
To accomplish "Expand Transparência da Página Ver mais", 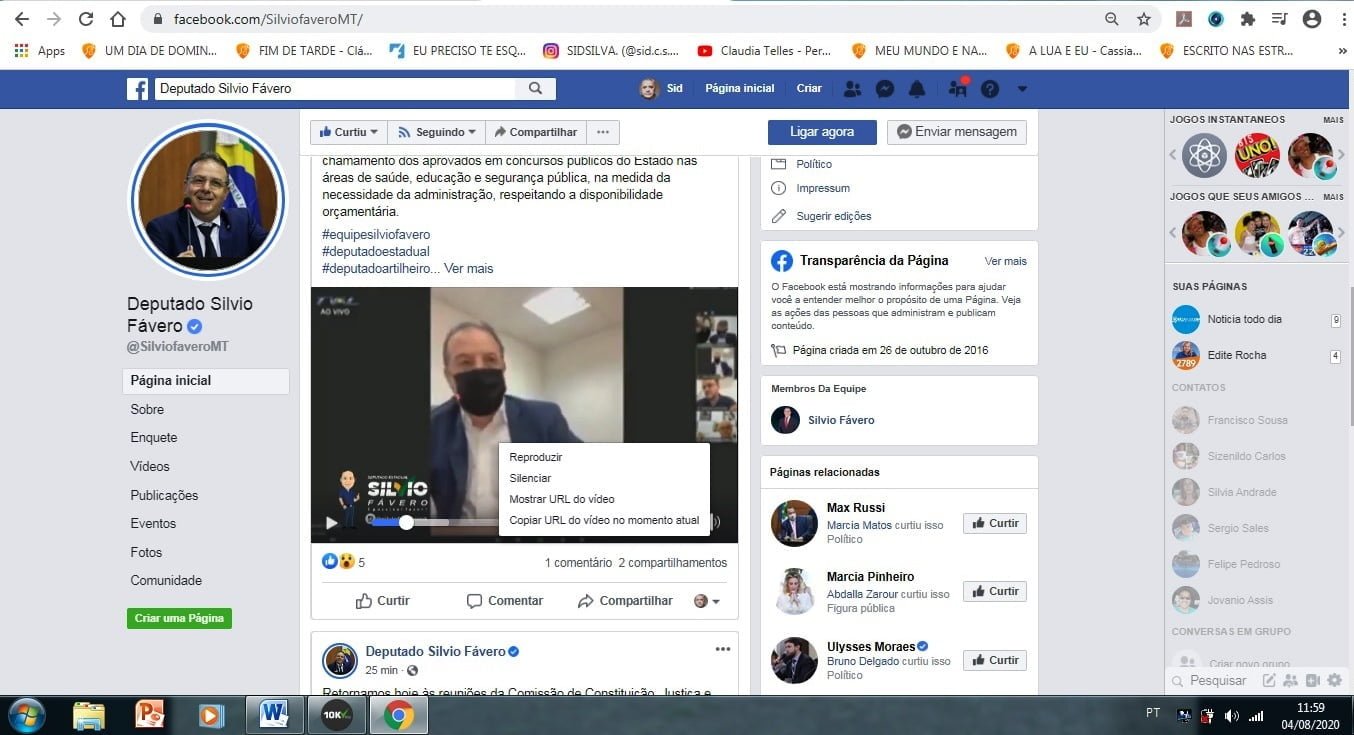I will click(x=1005, y=261).
